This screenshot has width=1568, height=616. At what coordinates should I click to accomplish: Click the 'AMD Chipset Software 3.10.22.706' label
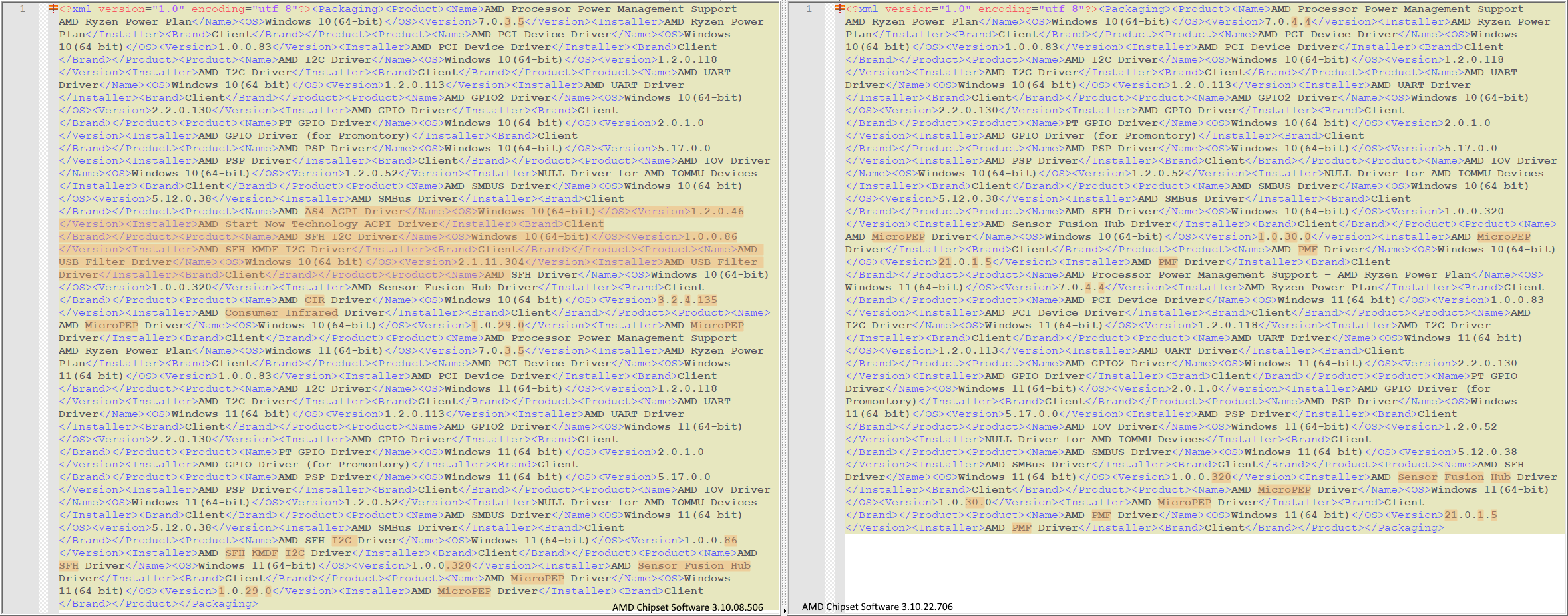[x=877, y=607]
